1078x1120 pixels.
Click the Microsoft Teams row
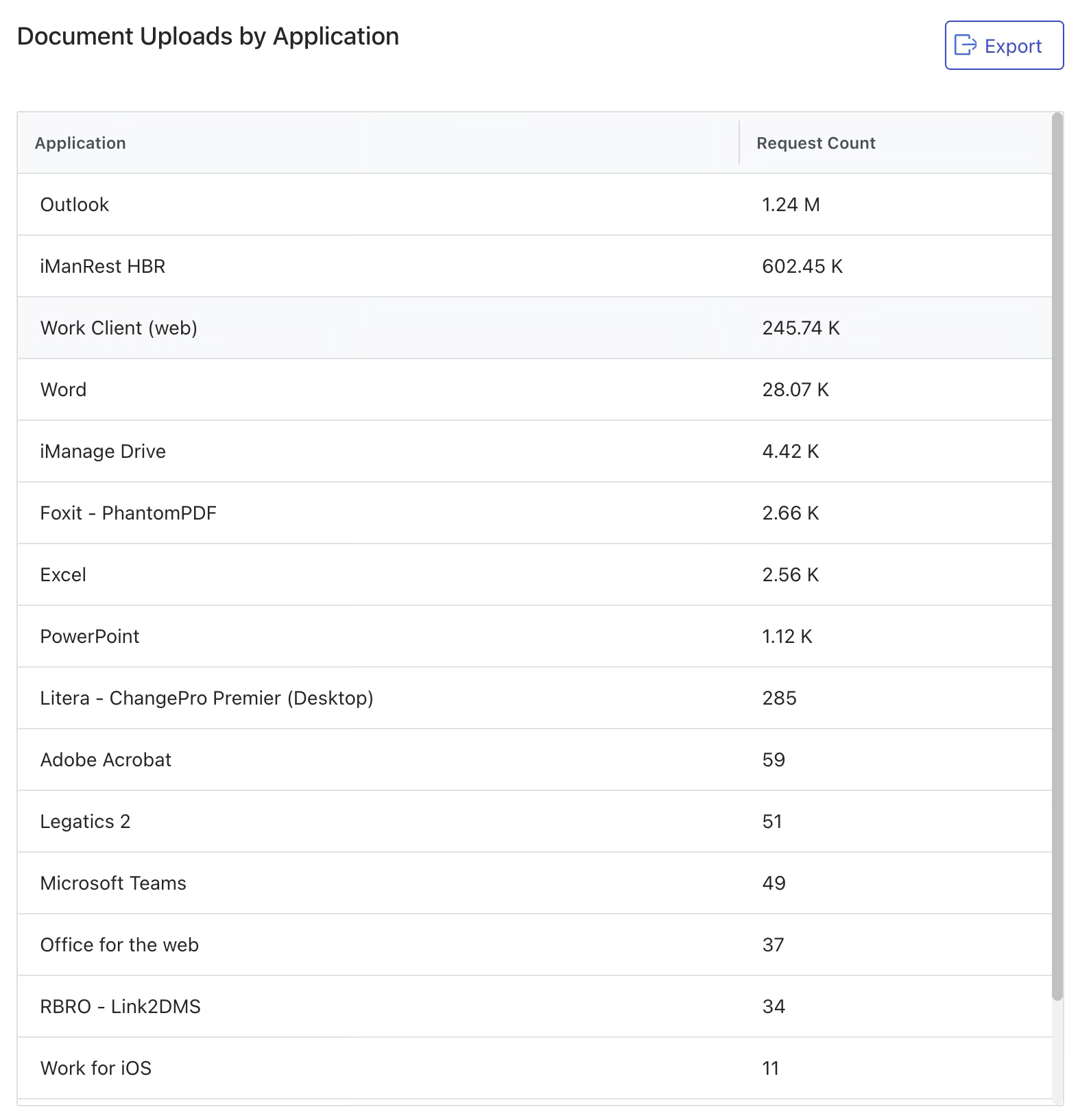pos(535,883)
